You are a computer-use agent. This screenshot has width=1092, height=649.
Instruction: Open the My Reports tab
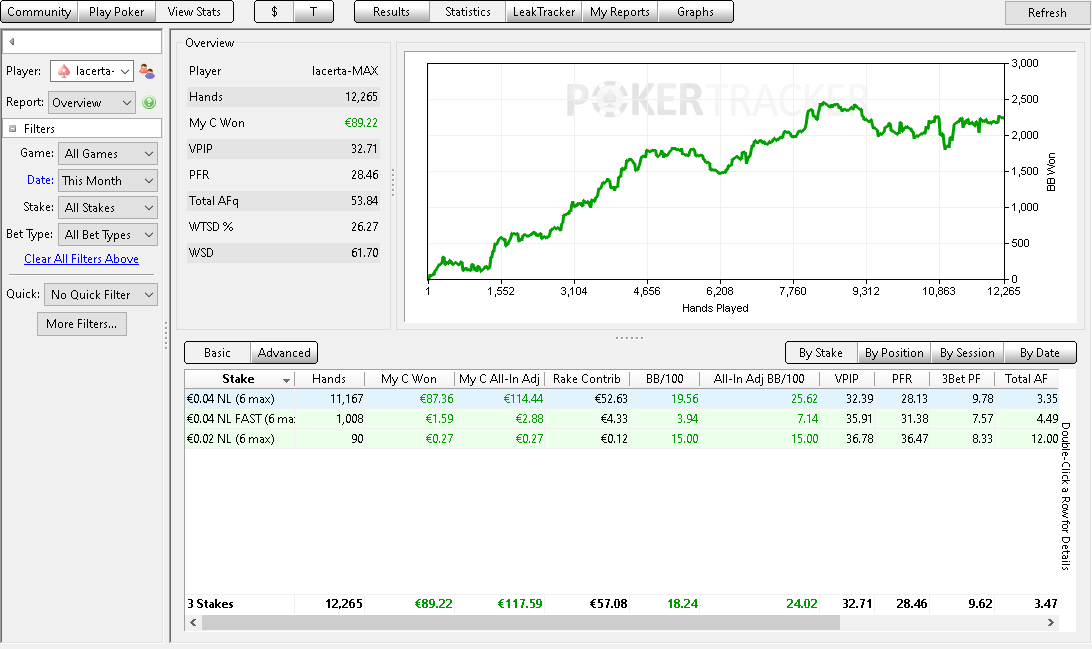click(x=620, y=12)
